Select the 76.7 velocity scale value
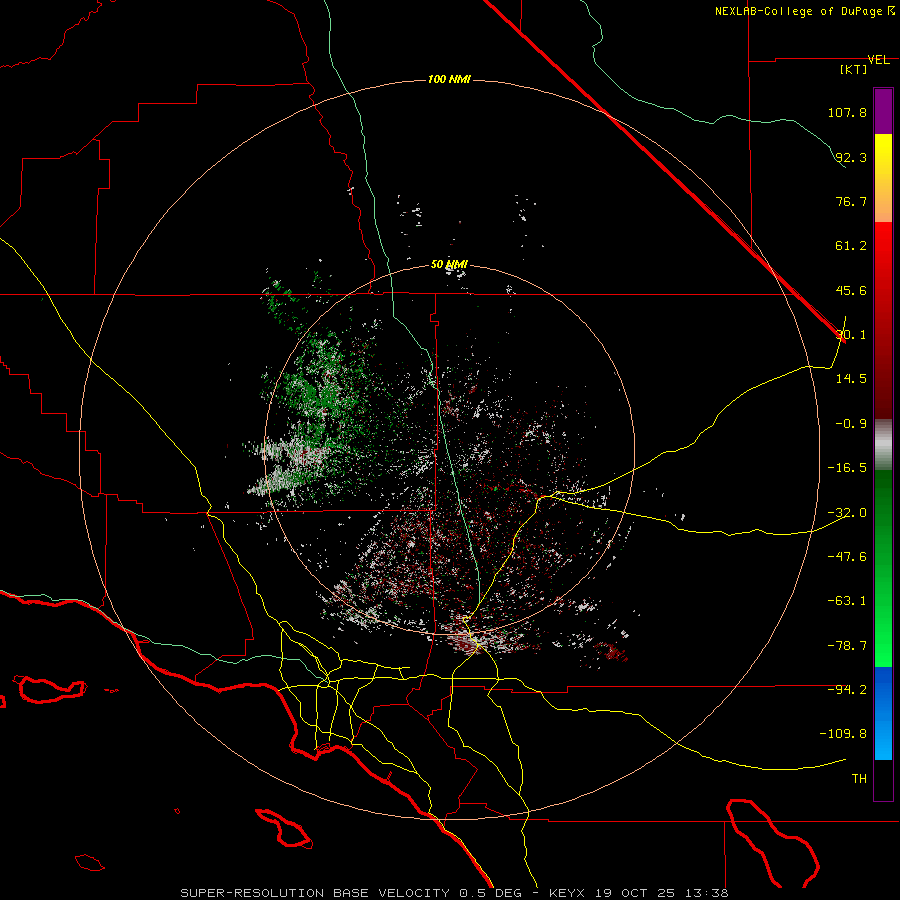Image resolution: width=900 pixels, height=900 pixels. [851, 201]
